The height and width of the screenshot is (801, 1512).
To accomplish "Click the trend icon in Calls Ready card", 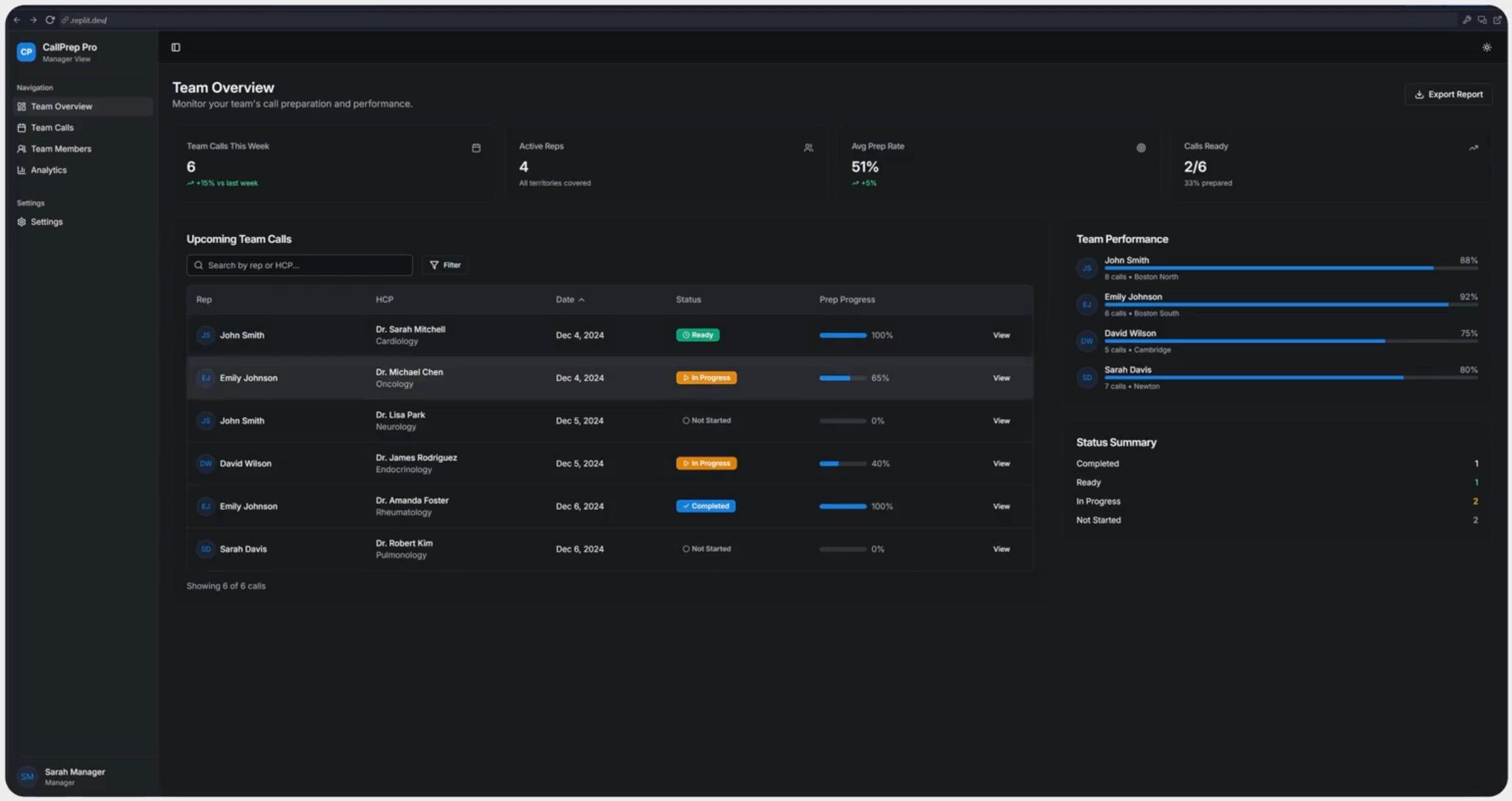I will [x=1473, y=148].
